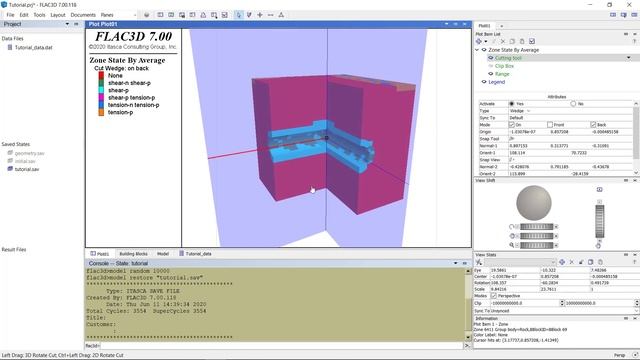Toggle visibility eye of Cutting Tool
This screenshot has height=360, width=640.
coord(491,58)
